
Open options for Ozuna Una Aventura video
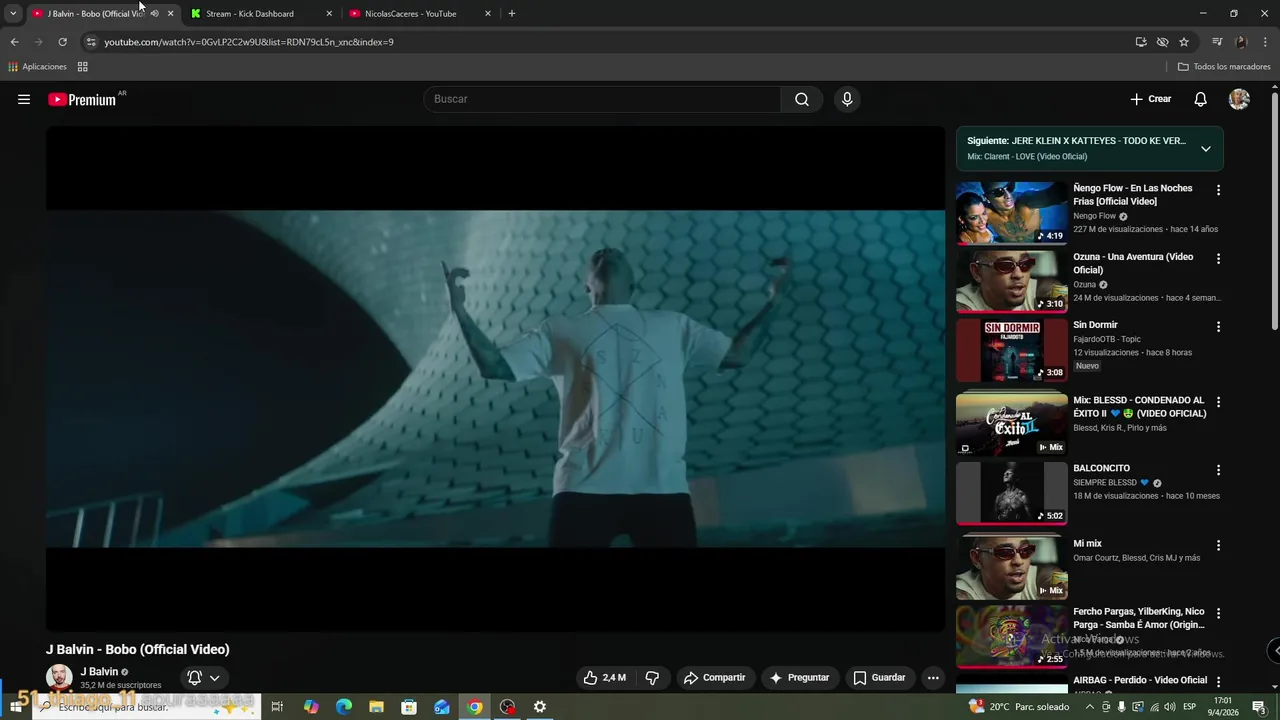tap(1218, 258)
